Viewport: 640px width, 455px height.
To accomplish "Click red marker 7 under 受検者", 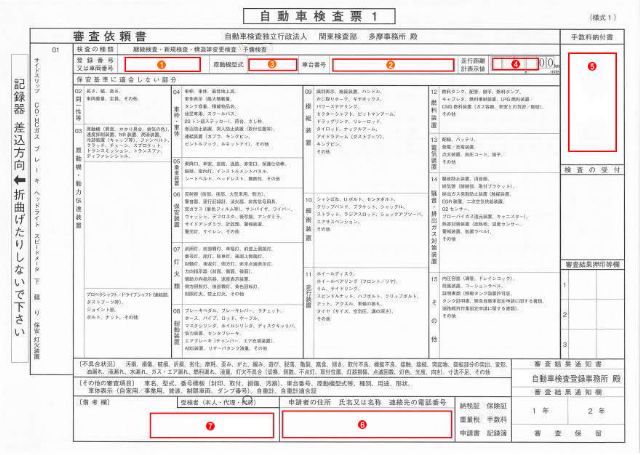I will 210,426.
